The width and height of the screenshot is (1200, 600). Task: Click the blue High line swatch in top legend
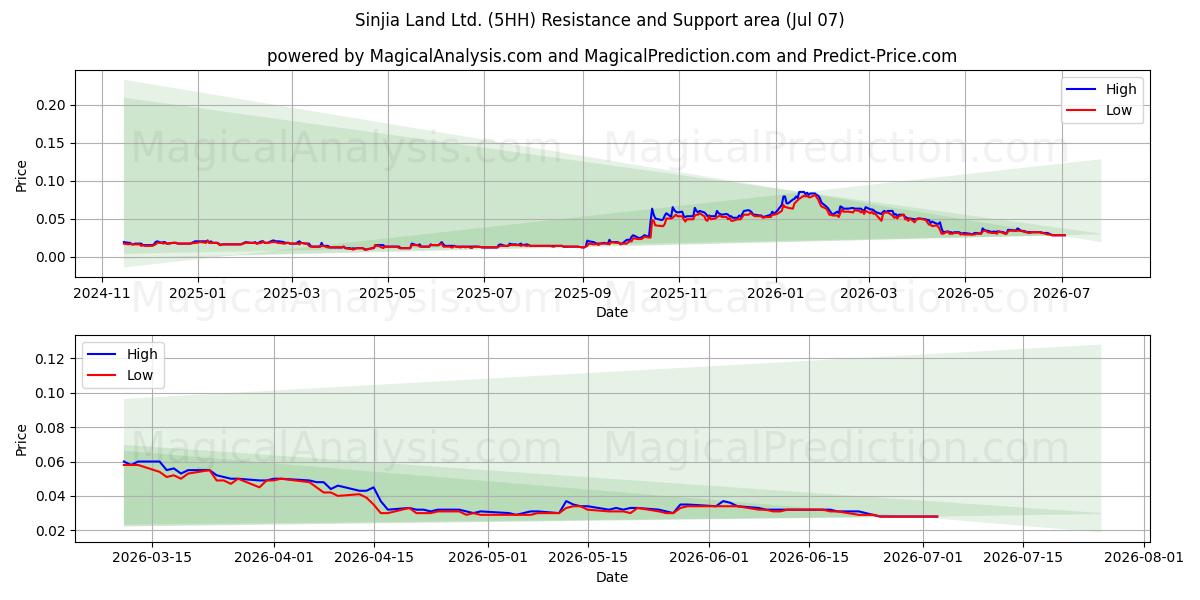click(x=1083, y=90)
